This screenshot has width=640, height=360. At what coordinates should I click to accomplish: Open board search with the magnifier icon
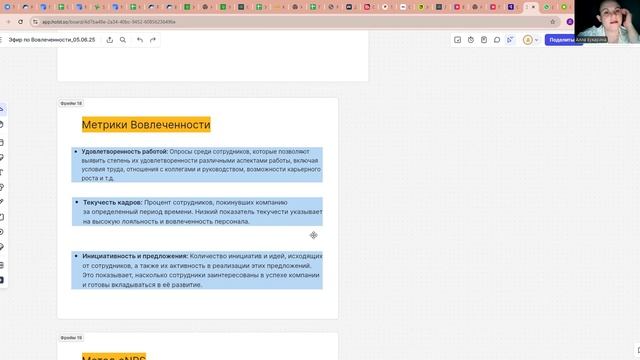point(123,40)
